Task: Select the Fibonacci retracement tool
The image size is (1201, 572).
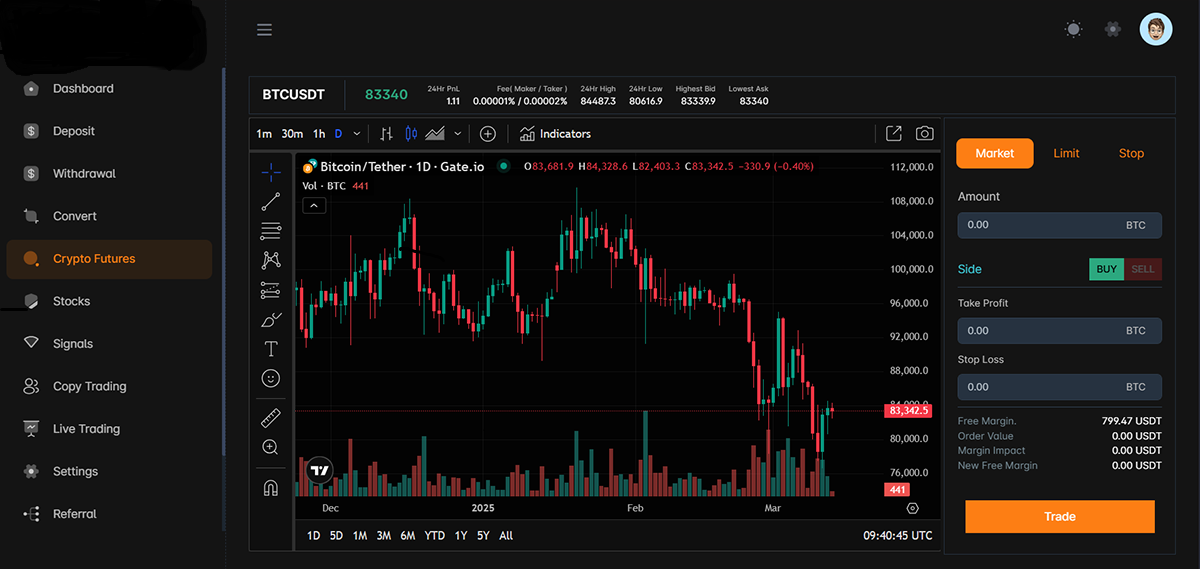Action: (x=270, y=231)
